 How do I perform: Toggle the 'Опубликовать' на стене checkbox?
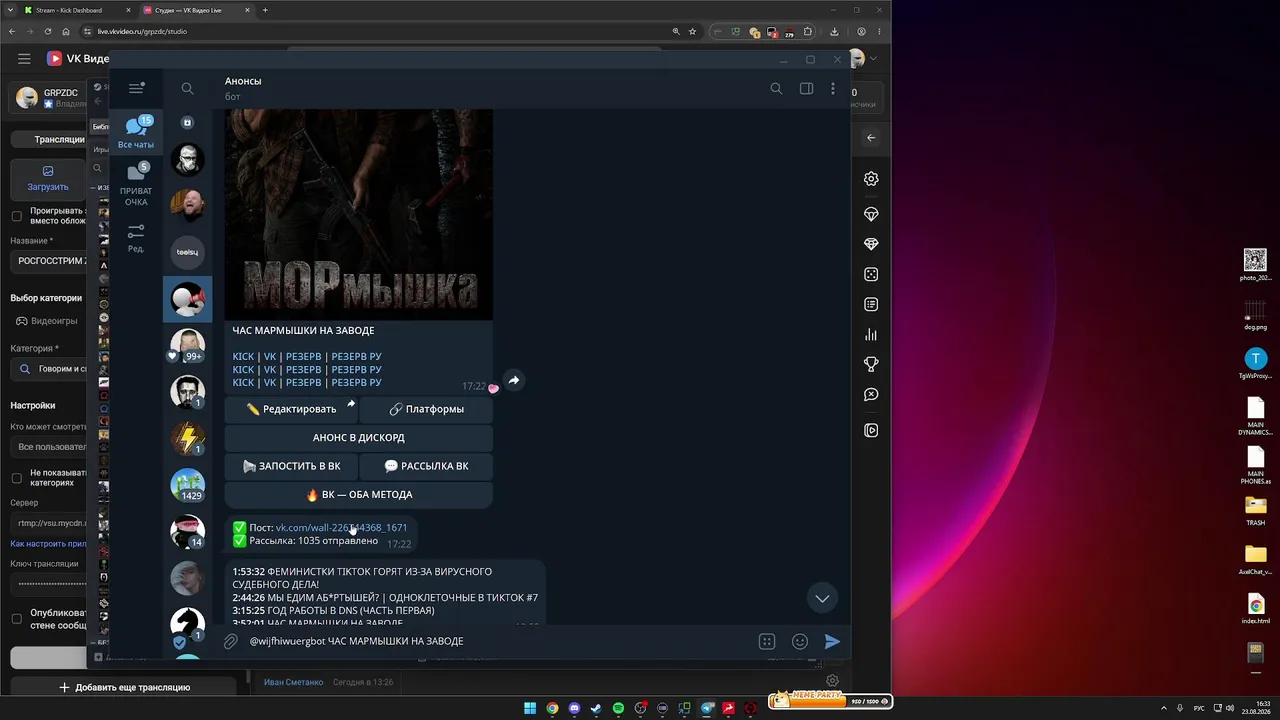pyautogui.click(x=16, y=619)
